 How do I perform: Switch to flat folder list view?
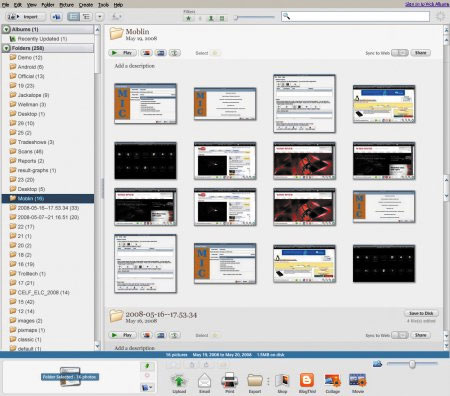click(74, 17)
